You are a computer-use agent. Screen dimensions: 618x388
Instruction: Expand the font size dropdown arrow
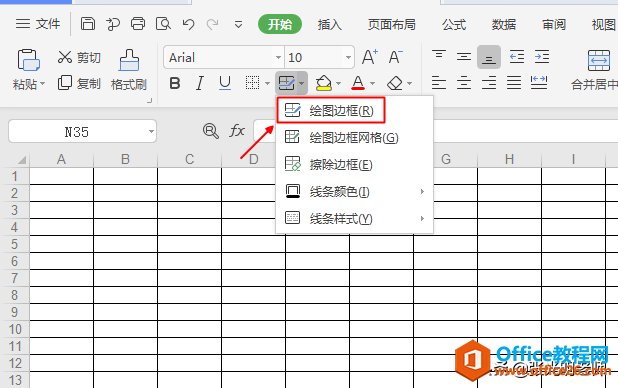[348, 58]
